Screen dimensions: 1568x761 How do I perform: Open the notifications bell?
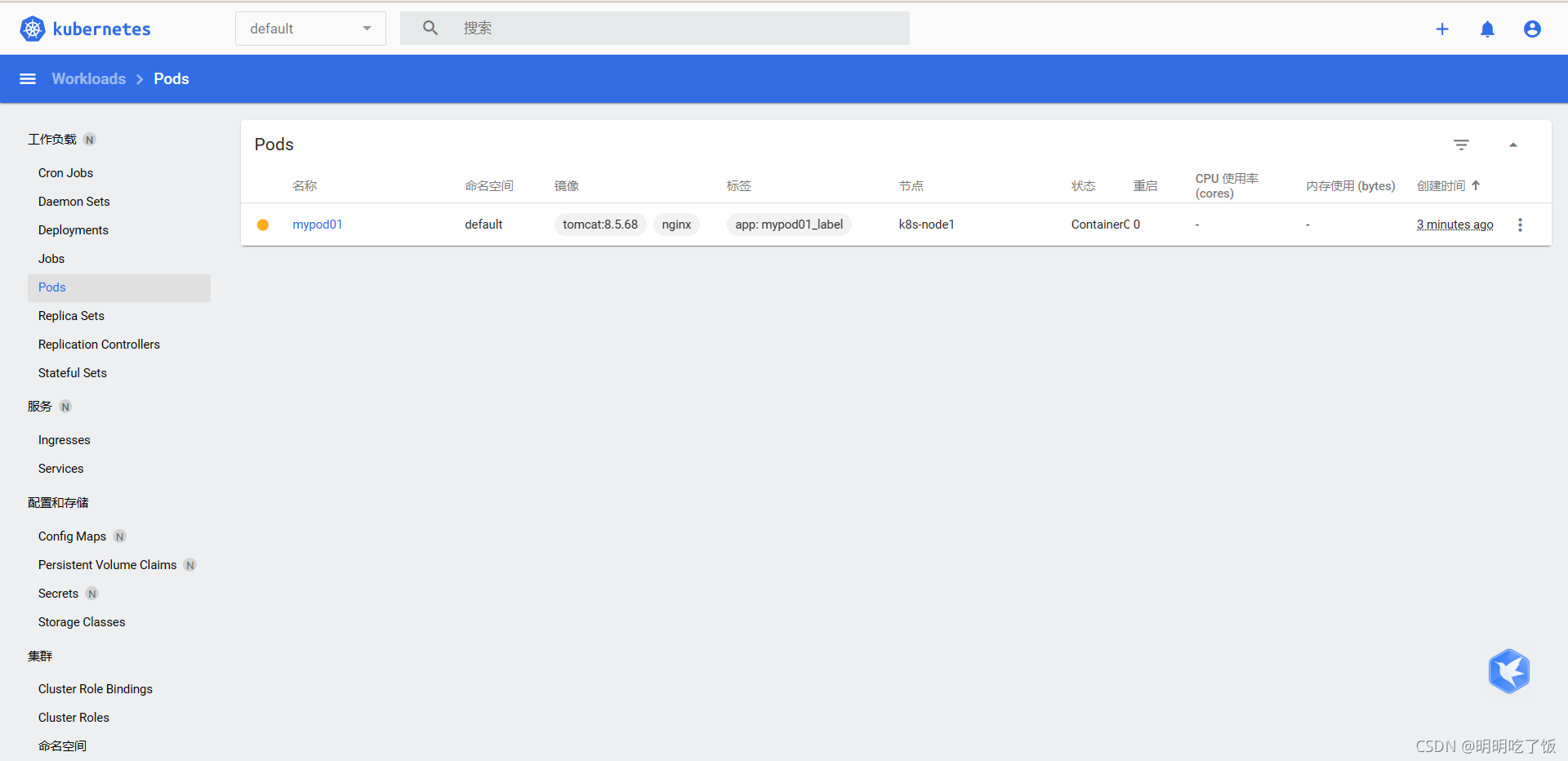coord(1487,29)
